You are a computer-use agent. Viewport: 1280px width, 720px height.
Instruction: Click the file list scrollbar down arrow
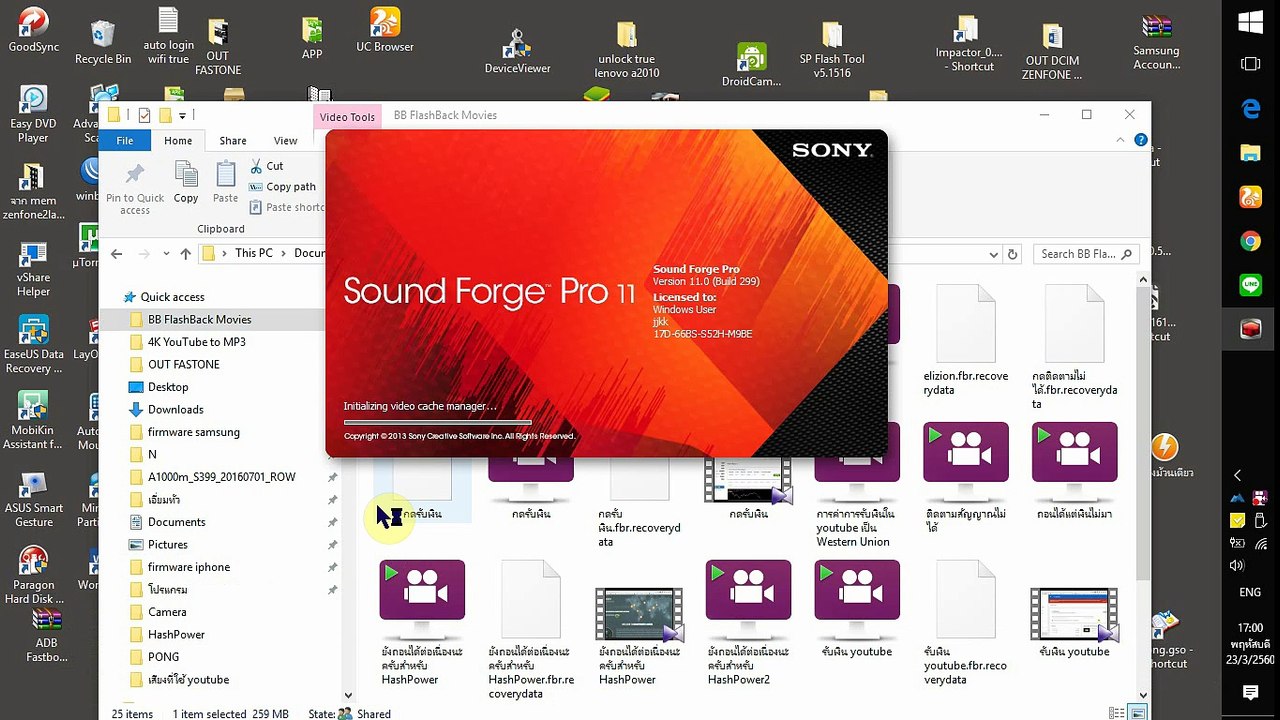pos(1144,695)
